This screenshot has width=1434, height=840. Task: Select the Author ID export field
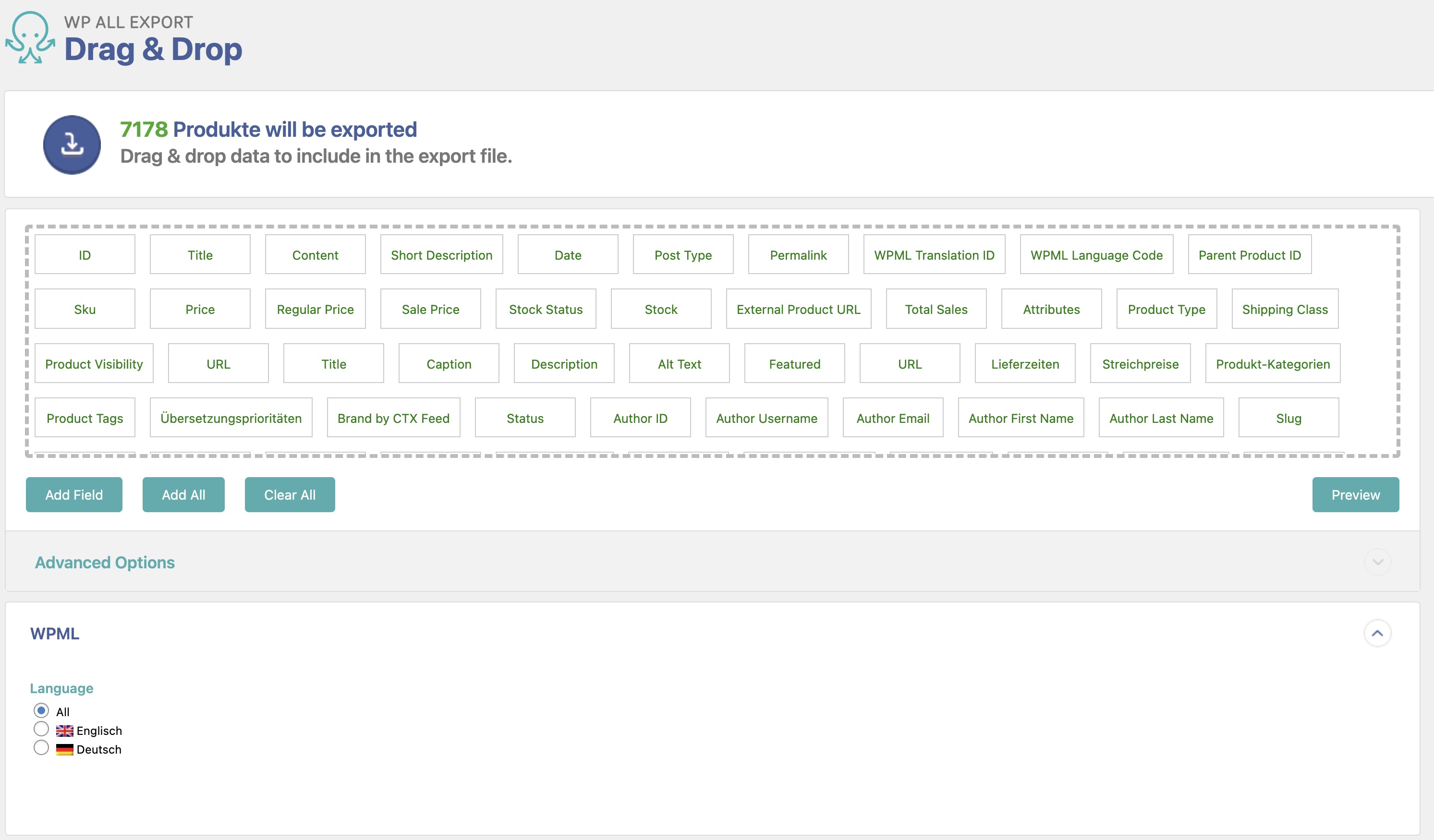tap(640, 418)
